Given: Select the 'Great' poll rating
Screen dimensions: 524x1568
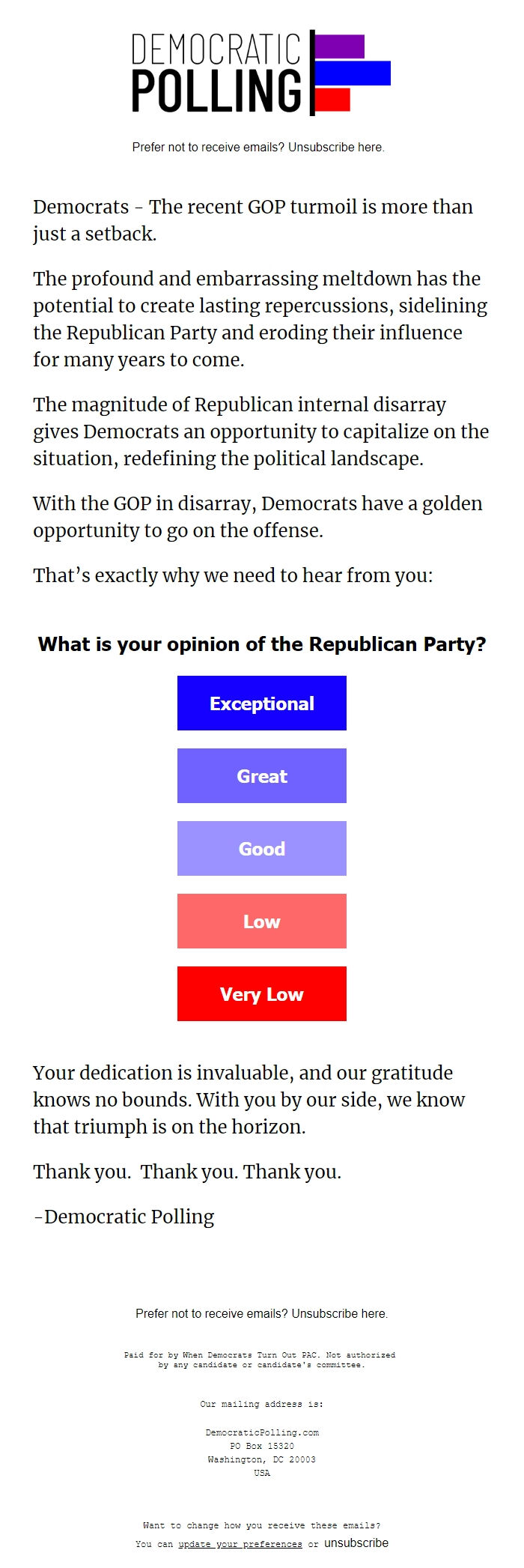Looking at the screenshot, I should (261, 776).
